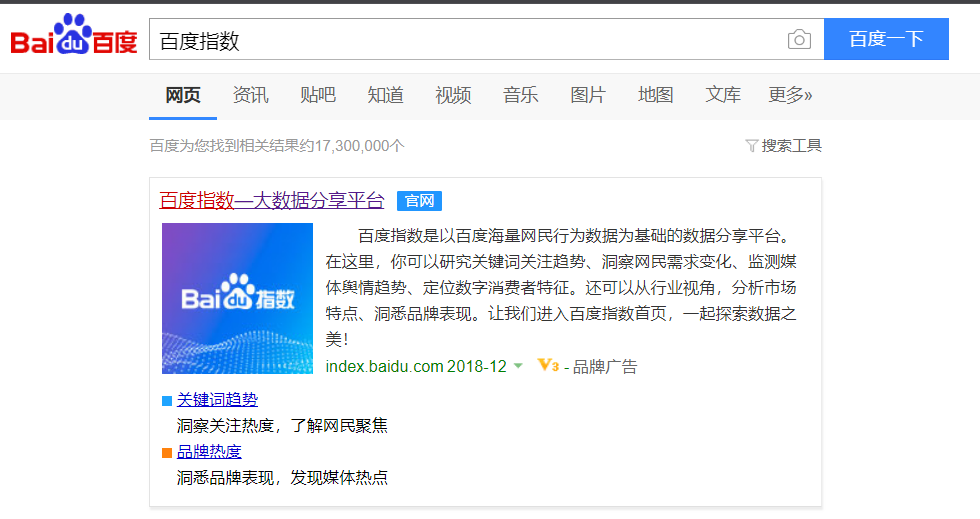This screenshot has height=519, width=980.
Task: Open the 百度指数—大数据分享平台 result link
Action: [271, 200]
